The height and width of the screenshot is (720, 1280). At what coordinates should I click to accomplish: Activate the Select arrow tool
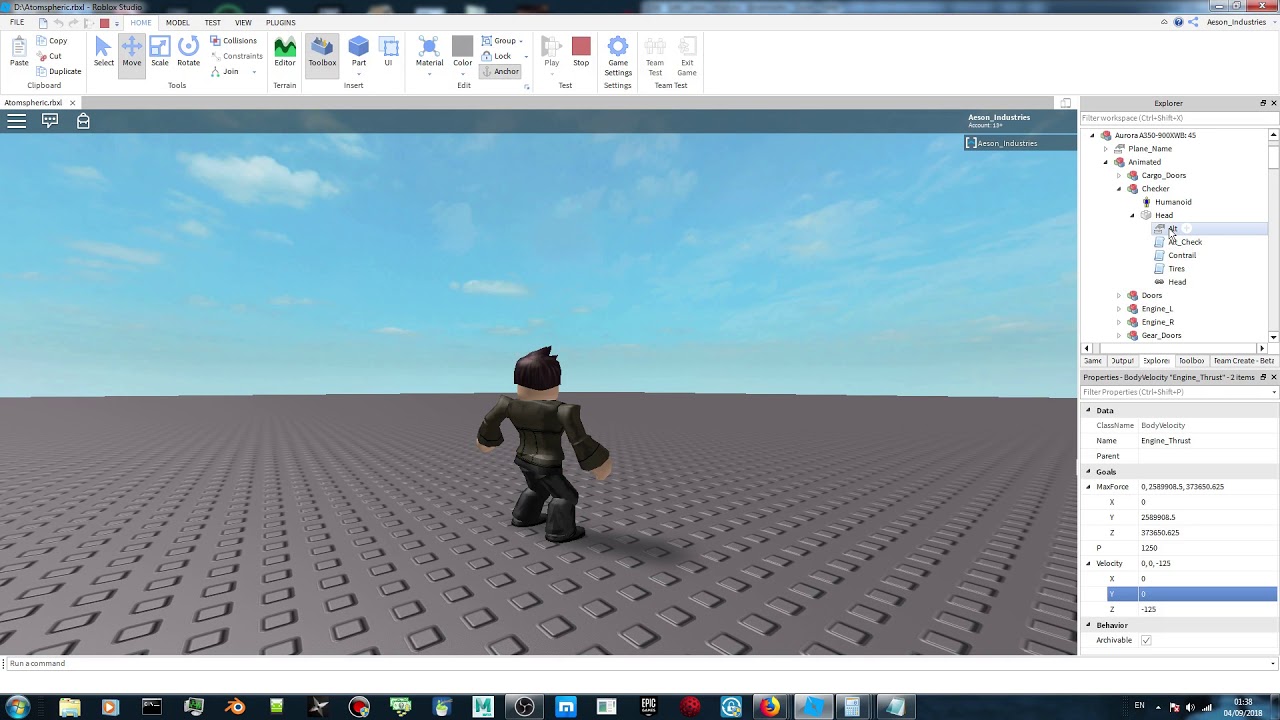[x=103, y=52]
